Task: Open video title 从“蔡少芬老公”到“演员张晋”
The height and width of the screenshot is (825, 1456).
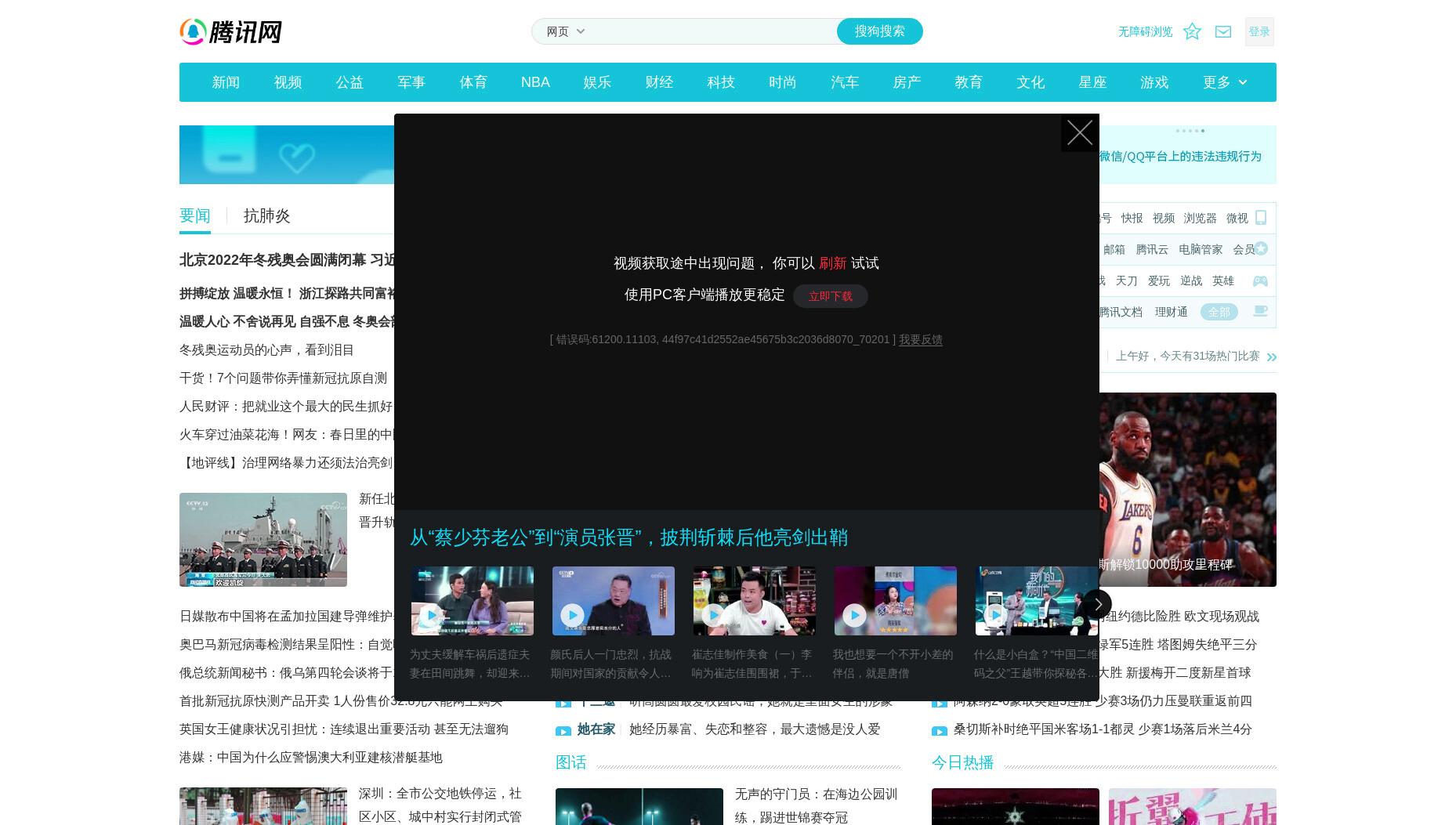Action: pyautogui.click(x=628, y=537)
